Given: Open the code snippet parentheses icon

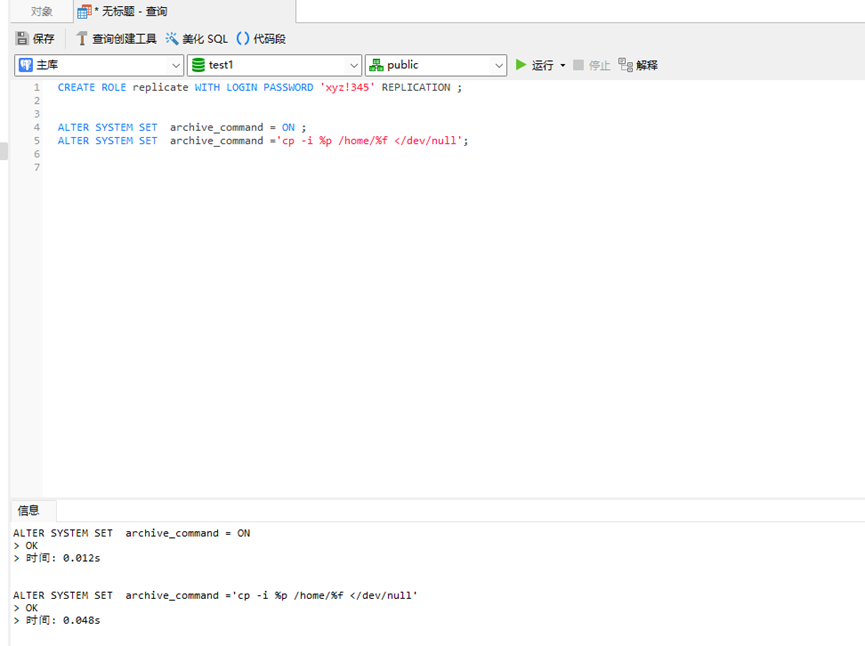Looking at the screenshot, I should pos(243,38).
